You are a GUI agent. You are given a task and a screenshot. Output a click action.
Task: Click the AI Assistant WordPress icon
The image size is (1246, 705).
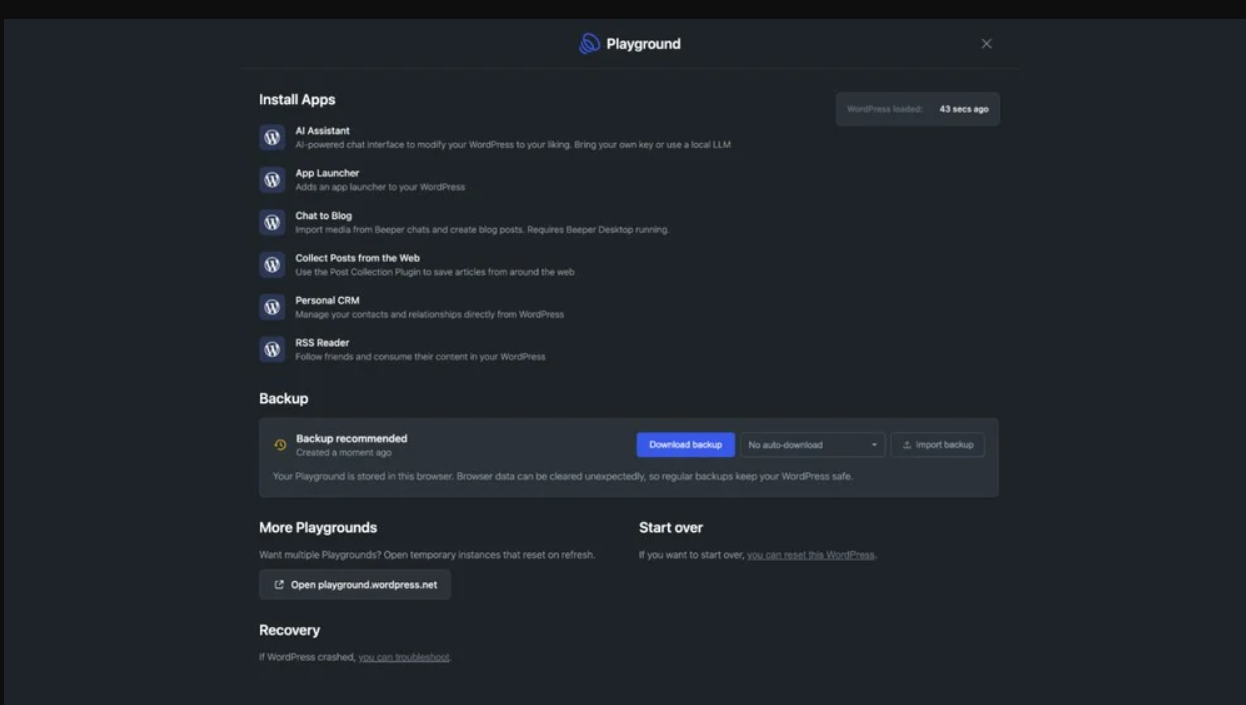pyautogui.click(x=272, y=138)
